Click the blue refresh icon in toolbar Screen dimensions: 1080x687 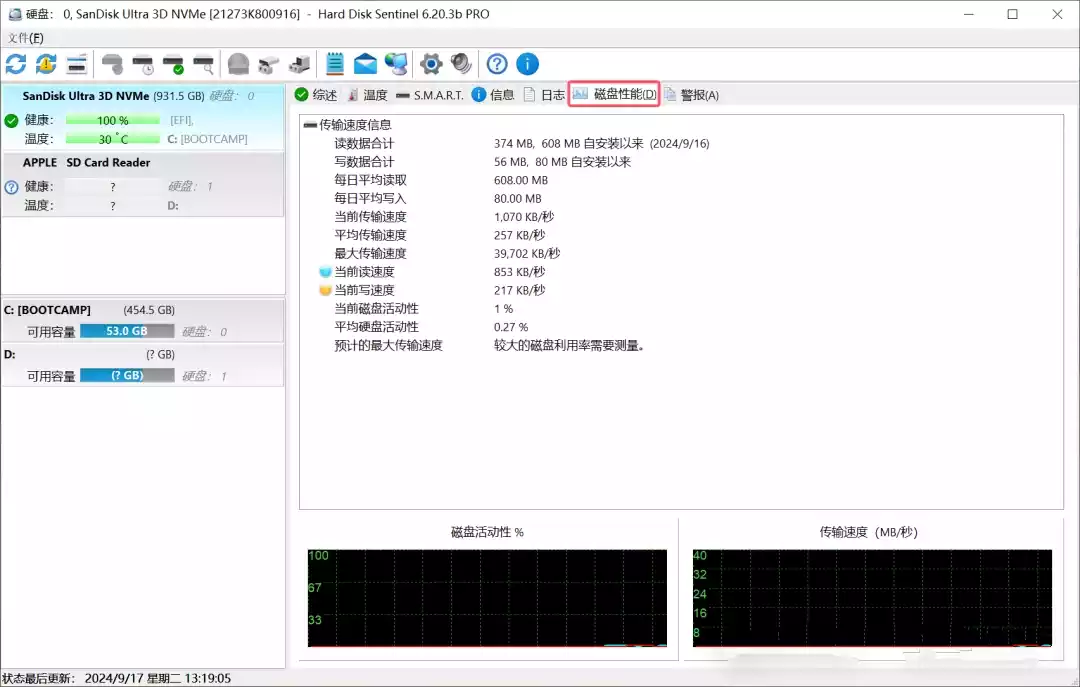[x=16, y=64]
